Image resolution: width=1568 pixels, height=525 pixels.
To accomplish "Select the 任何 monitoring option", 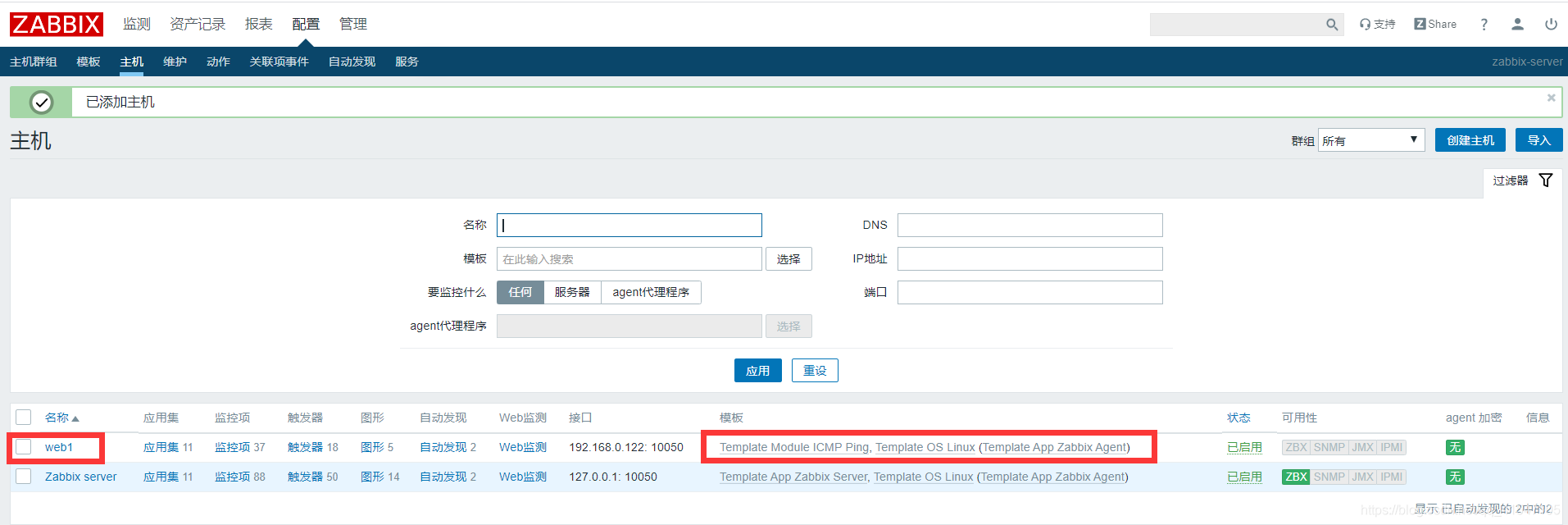I will point(520,292).
